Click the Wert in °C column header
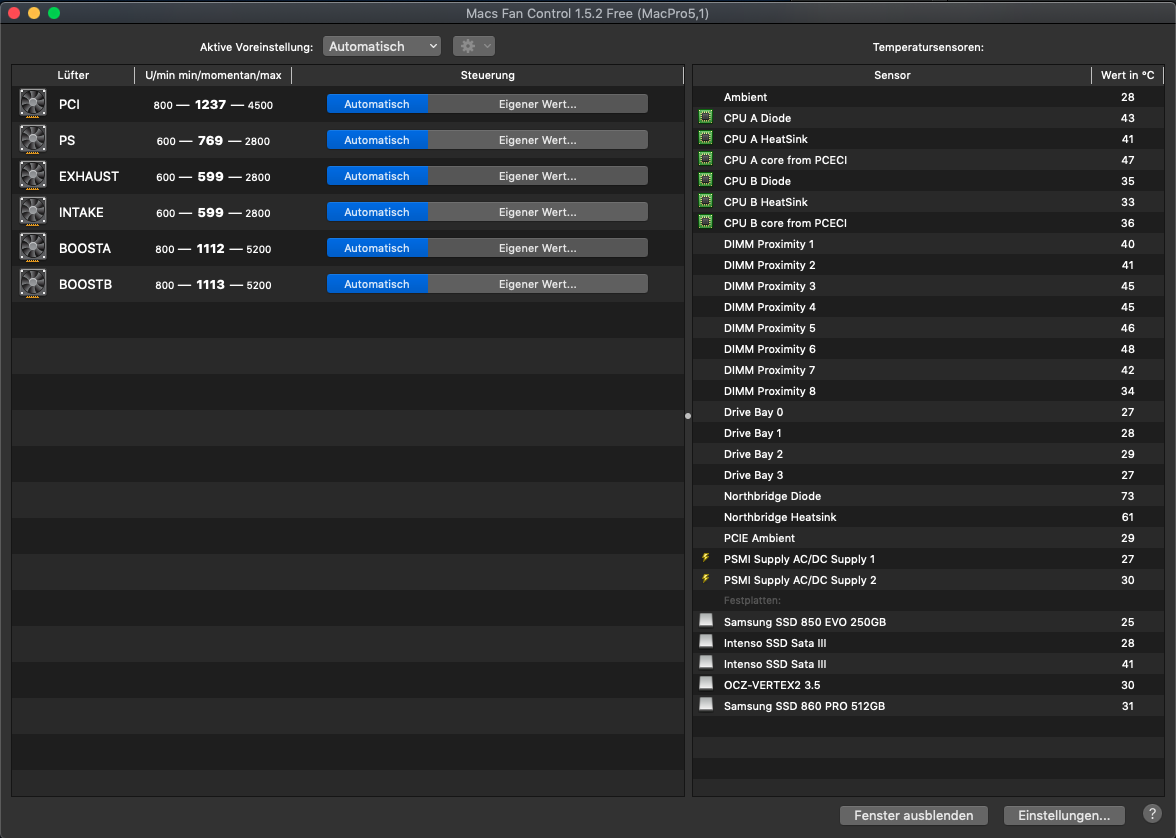The image size is (1176, 838). click(1127, 75)
